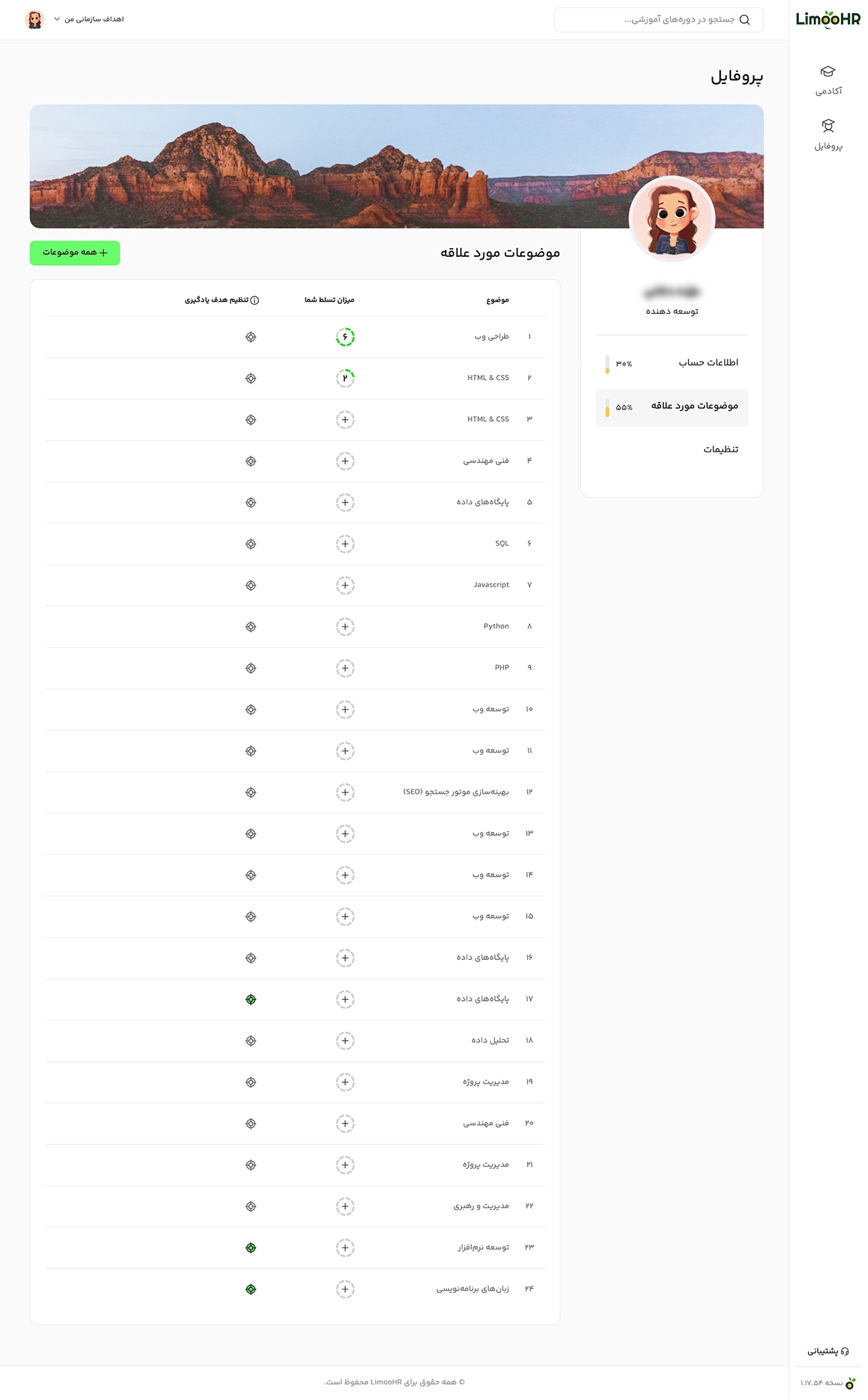Click the همه موضوعات green button
The image size is (868, 1400).
[x=75, y=253]
